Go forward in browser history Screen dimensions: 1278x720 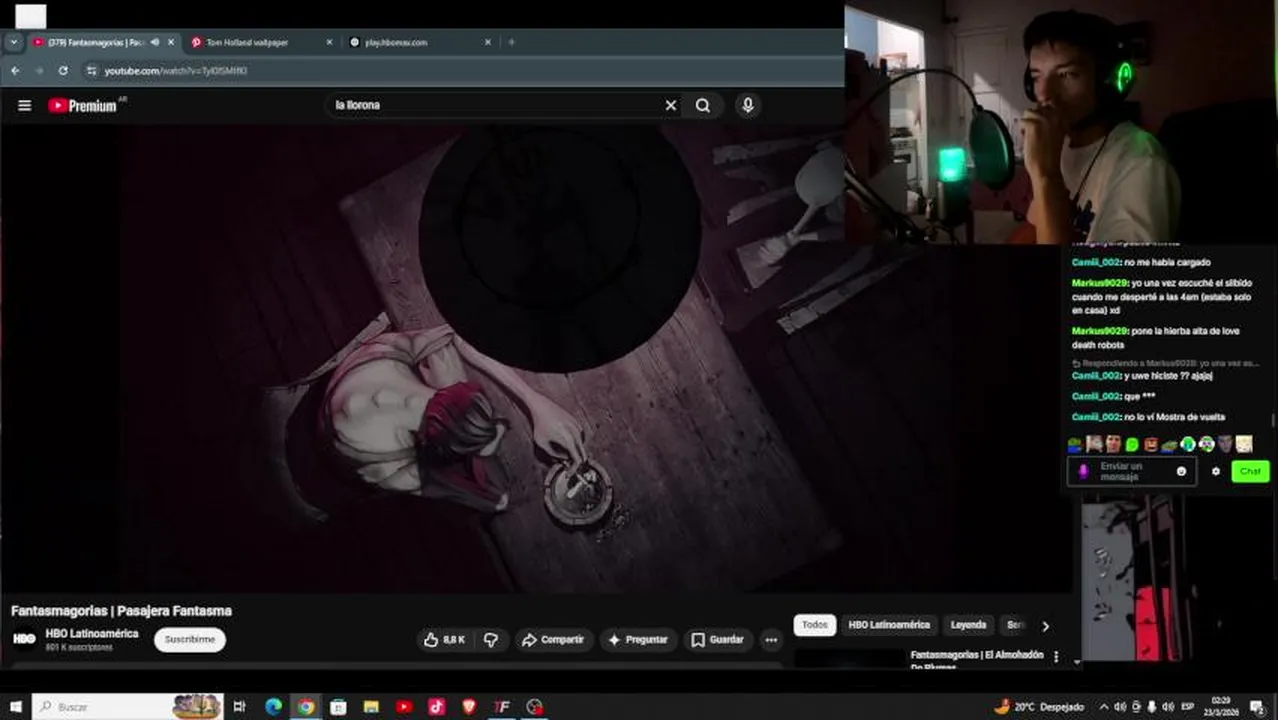[39, 71]
